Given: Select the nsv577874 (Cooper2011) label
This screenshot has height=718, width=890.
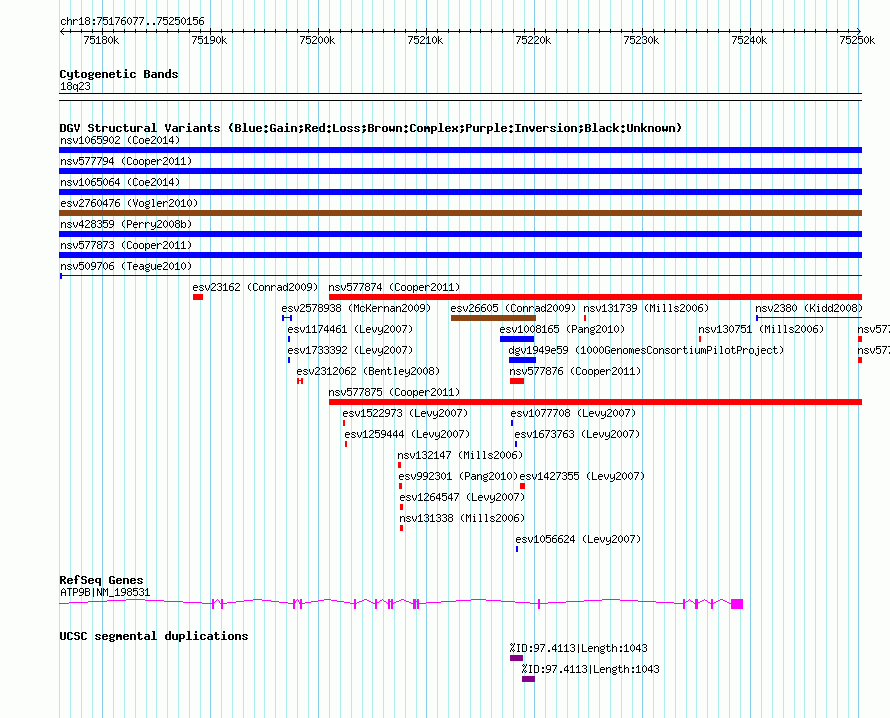Looking at the screenshot, I should [x=394, y=287].
